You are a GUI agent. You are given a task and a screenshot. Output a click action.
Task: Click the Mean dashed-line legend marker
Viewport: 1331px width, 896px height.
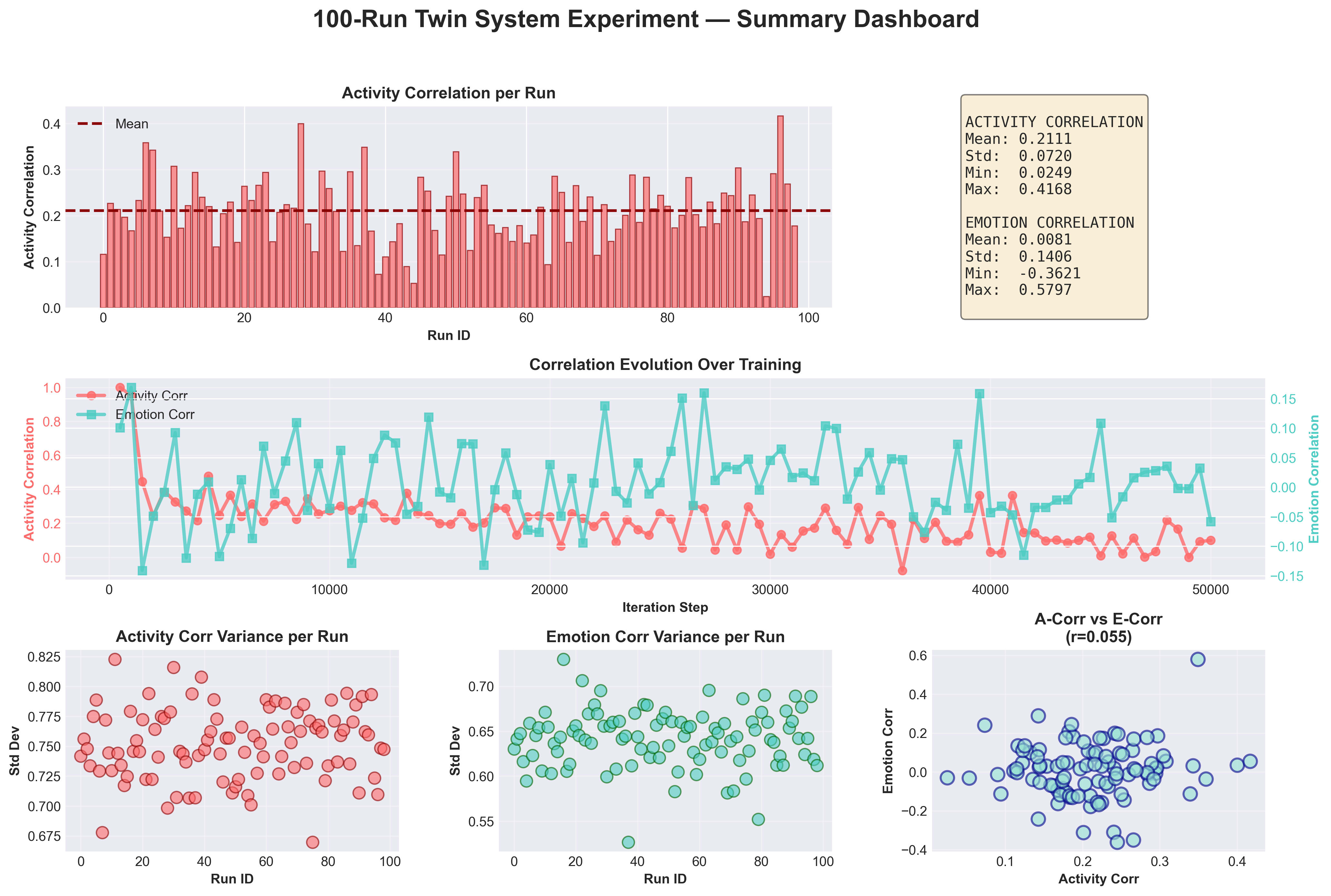click(90, 124)
